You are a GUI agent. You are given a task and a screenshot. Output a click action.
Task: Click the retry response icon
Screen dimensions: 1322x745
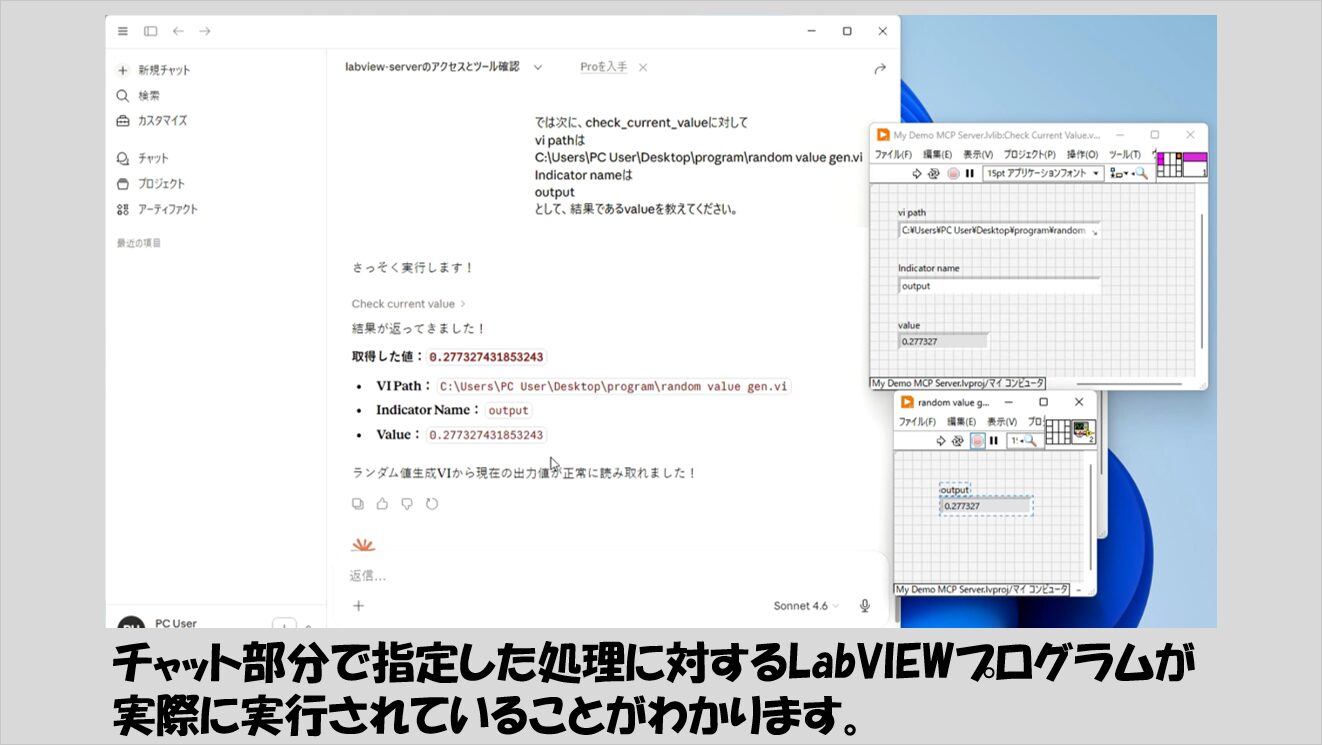click(x=432, y=504)
